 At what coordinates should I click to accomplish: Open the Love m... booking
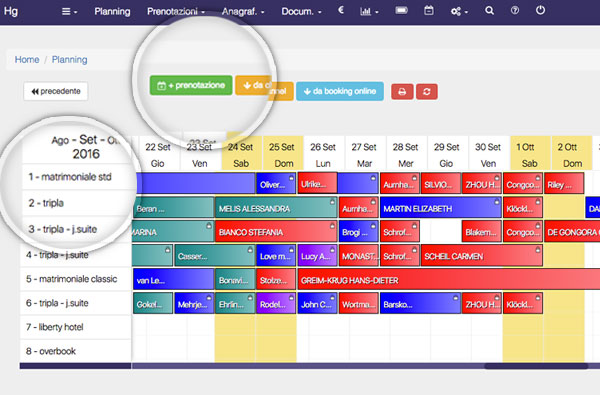pos(276,256)
